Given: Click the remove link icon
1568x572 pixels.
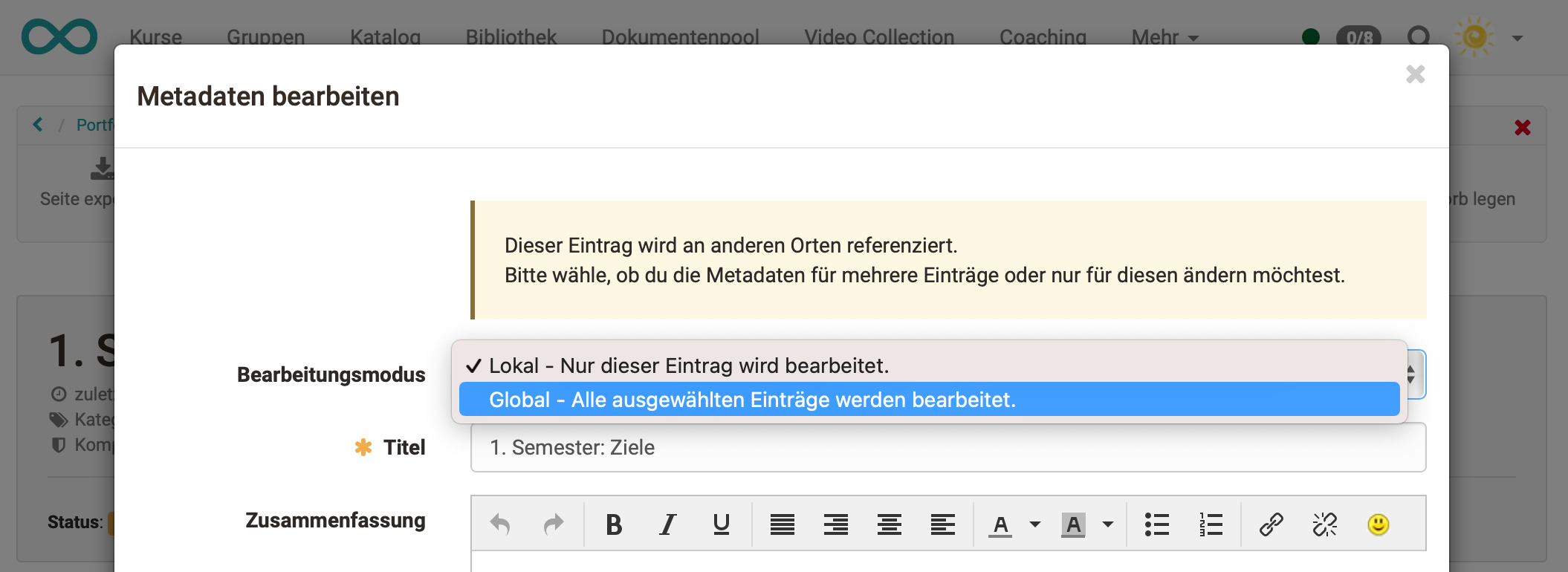Looking at the screenshot, I should [1324, 524].
